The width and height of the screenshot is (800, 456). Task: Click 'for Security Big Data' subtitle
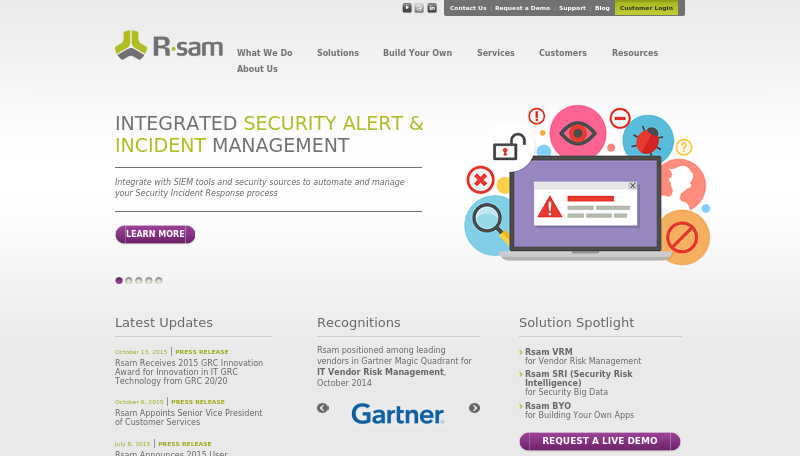coord(566,392)
